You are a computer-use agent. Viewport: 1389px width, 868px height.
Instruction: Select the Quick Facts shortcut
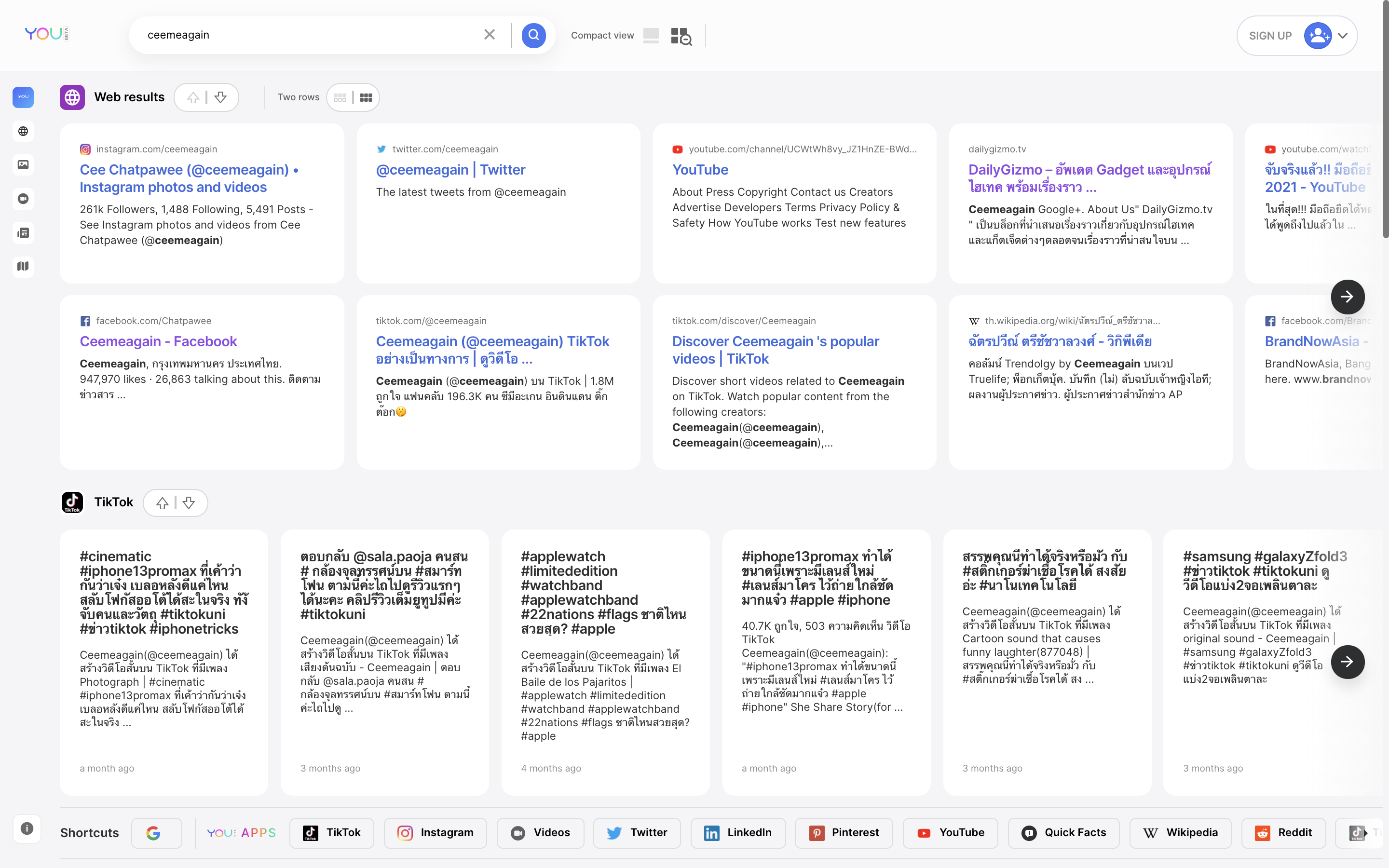(x=1063, y=832)
